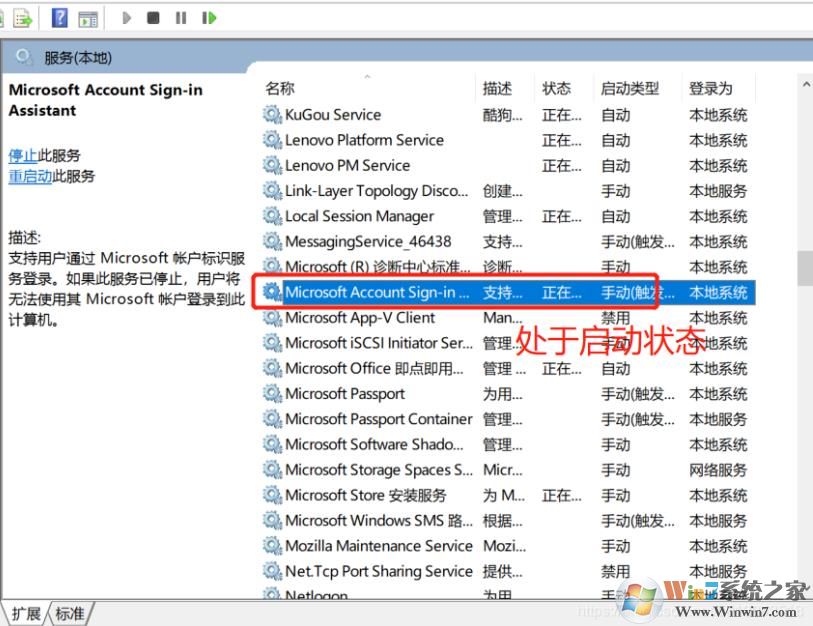The width and height of the screenshot is (813, 626).
Task: Click the 停止 link to stop service
Action: (23, 155)
